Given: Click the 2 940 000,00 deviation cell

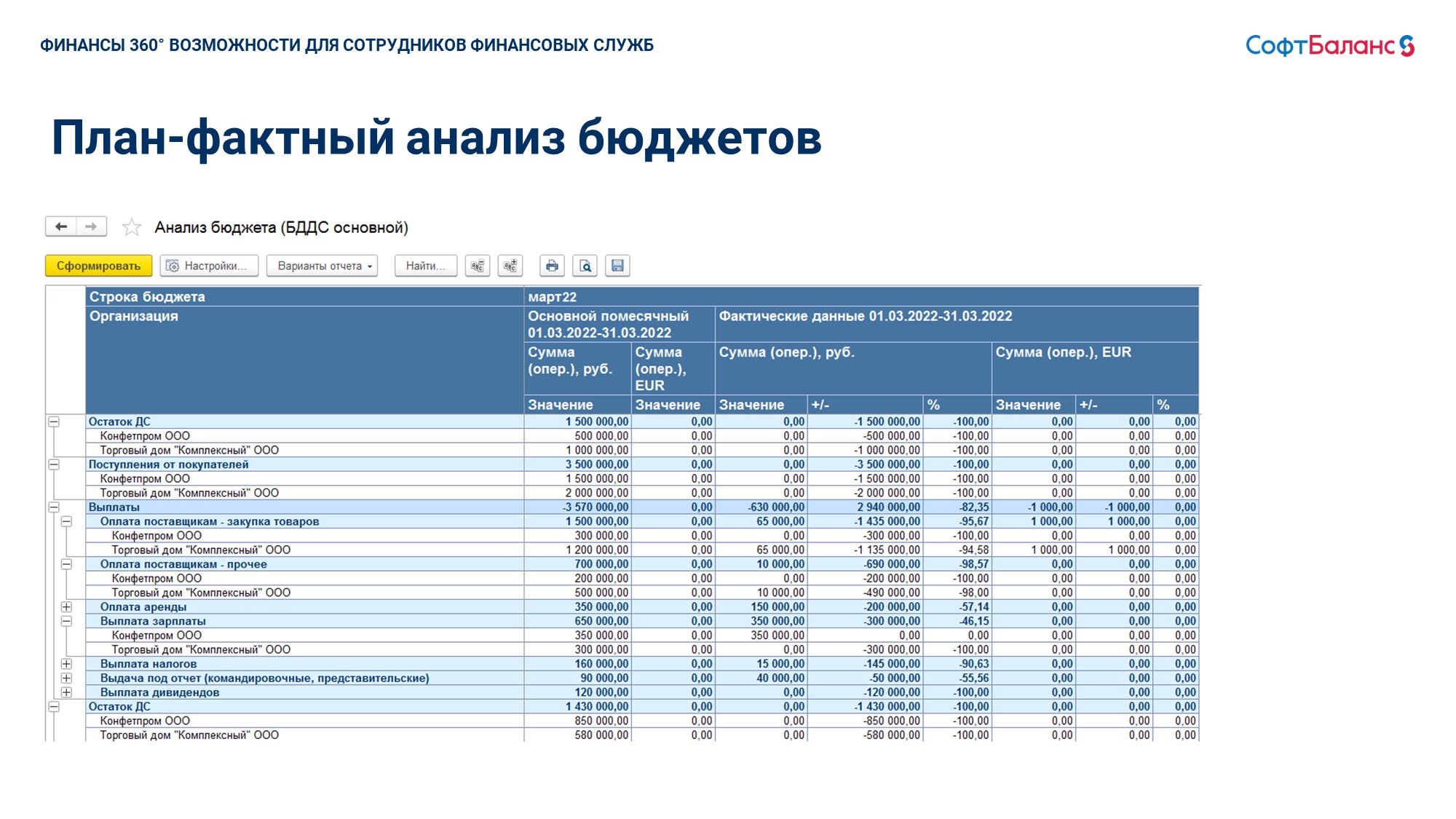Looking at the screenshot, I should pos(866,507).
